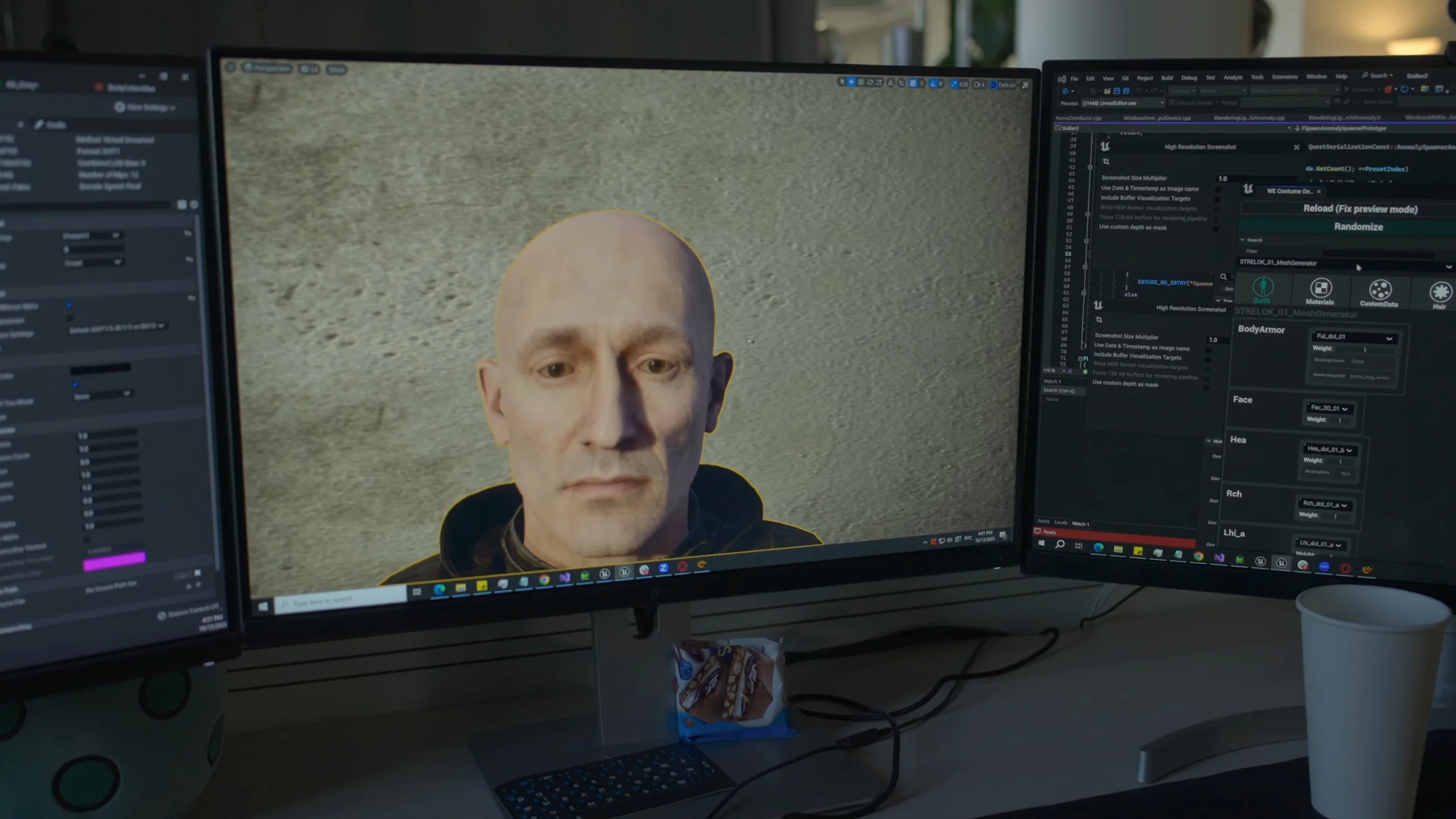This screenshot has width=1456, height=819.
Task: Open Chrome on the center monitor taskbar
Action: point(544,580)
